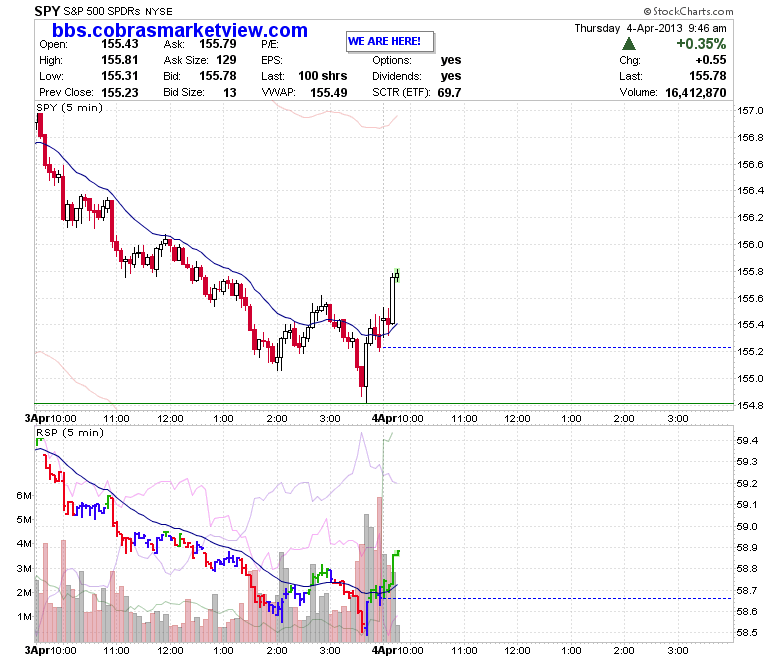Click the 3Apr date label under SPY chart

pos(37,418)
